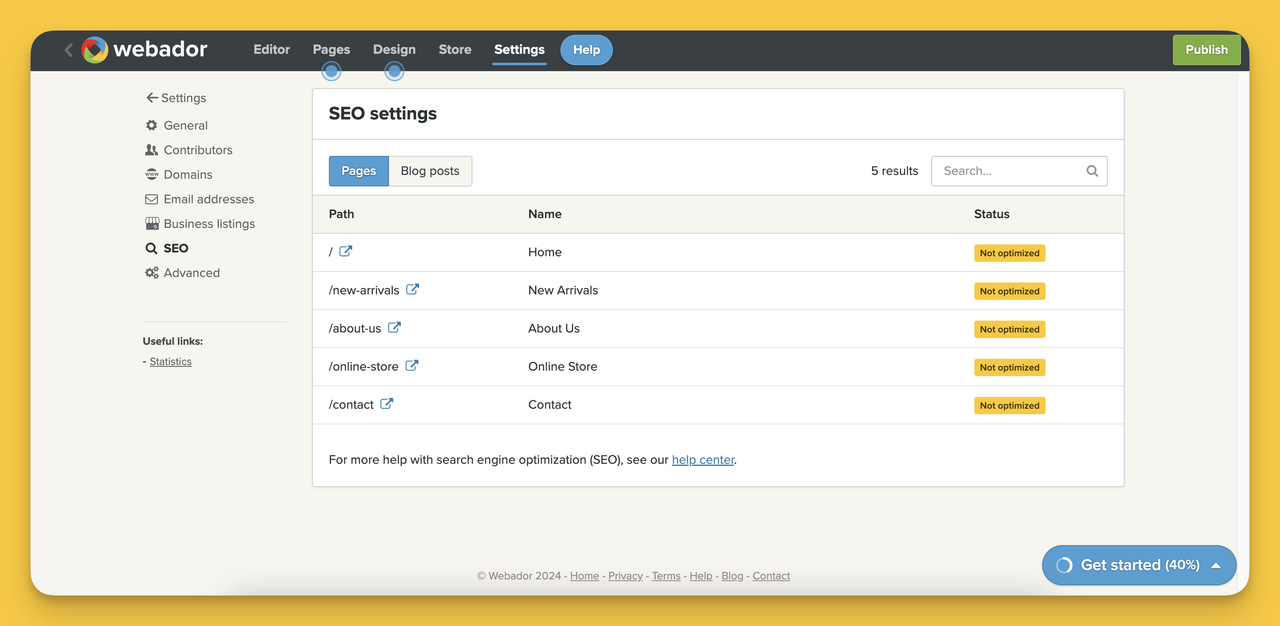Click the /about-us path text

point(355,328)
